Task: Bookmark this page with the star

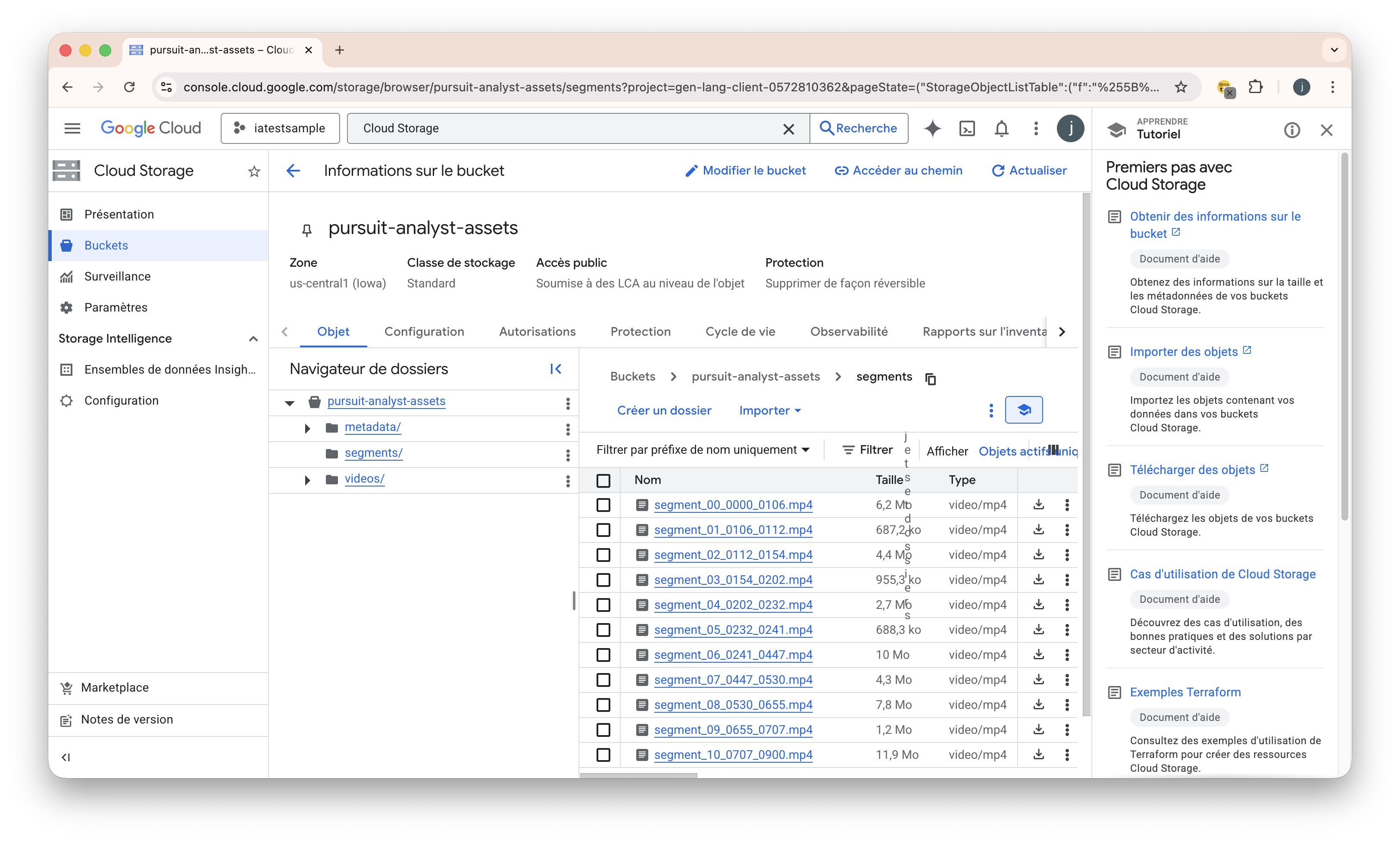Action: tap(1181, 87)
